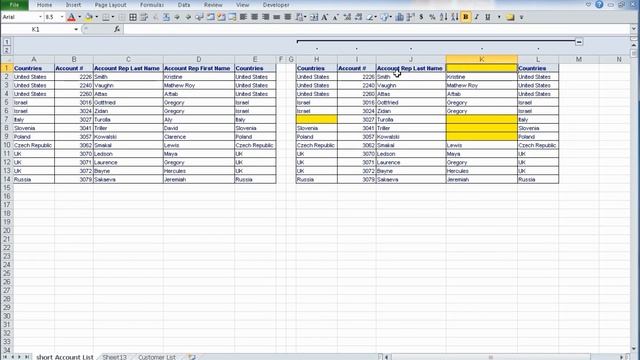Open the font color dropdown arrow
The image size is (640, 360).
click(x=79, y=17)
